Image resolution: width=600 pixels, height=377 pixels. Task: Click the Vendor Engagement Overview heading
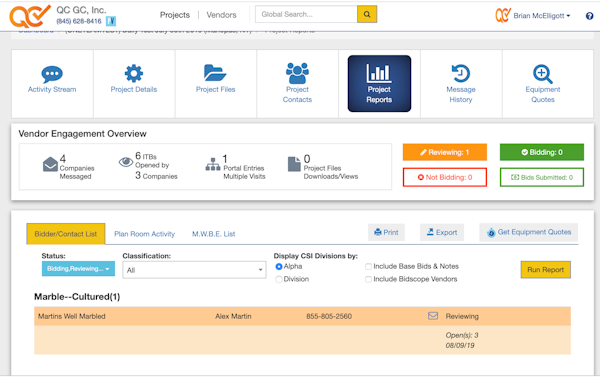pos(82,134)
